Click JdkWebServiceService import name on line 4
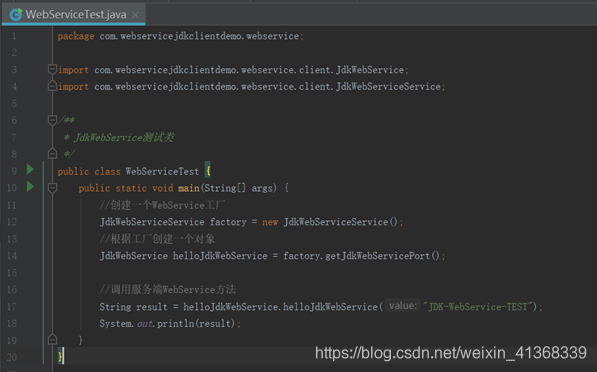This screenshot has width=597, height=372. tap(388, 86)
